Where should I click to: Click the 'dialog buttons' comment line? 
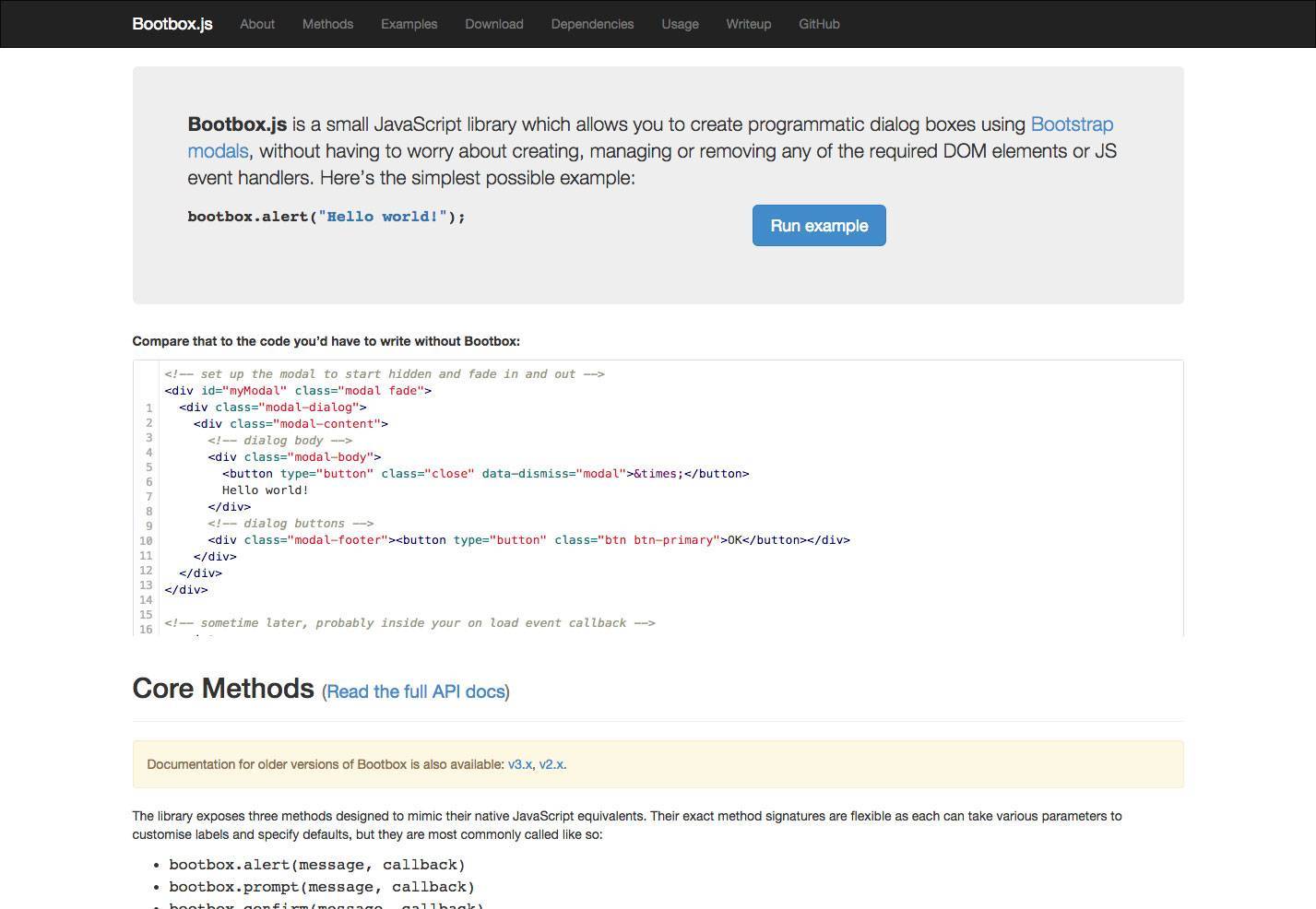pos(290,524)
